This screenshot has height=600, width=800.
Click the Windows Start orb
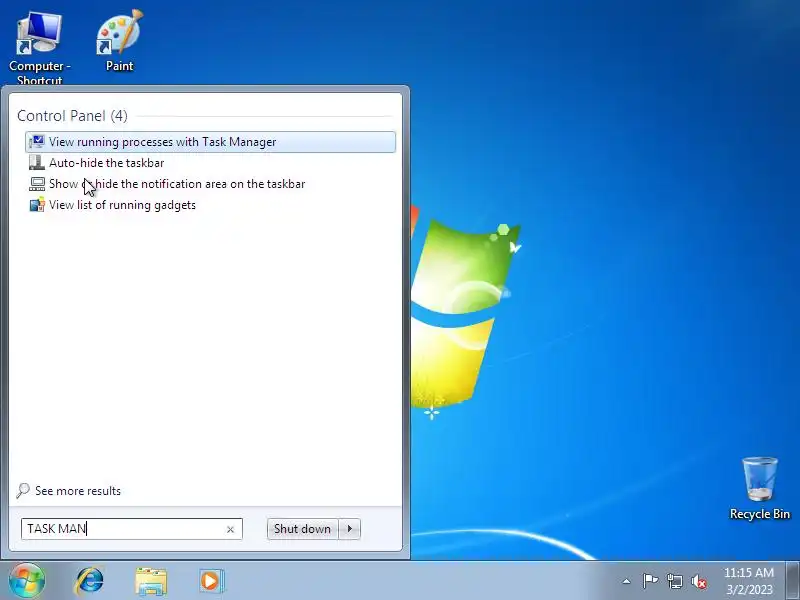point(27,581)
